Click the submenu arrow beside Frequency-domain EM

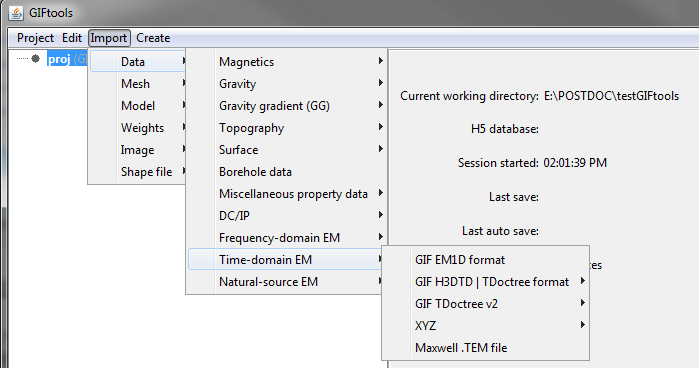pos(380,236)
